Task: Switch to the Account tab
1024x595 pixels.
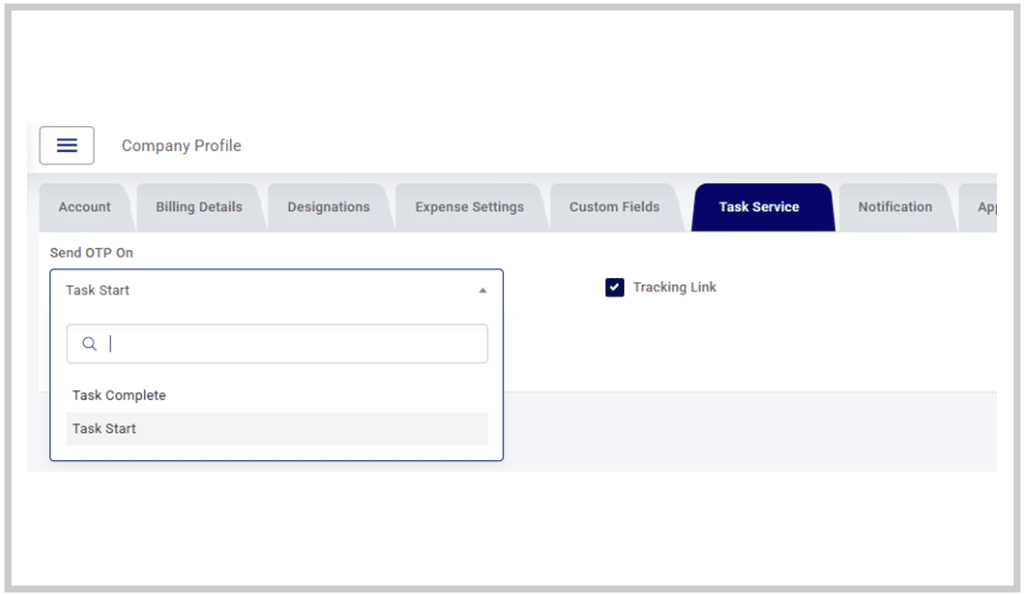Action: click(x=86, y=207)
